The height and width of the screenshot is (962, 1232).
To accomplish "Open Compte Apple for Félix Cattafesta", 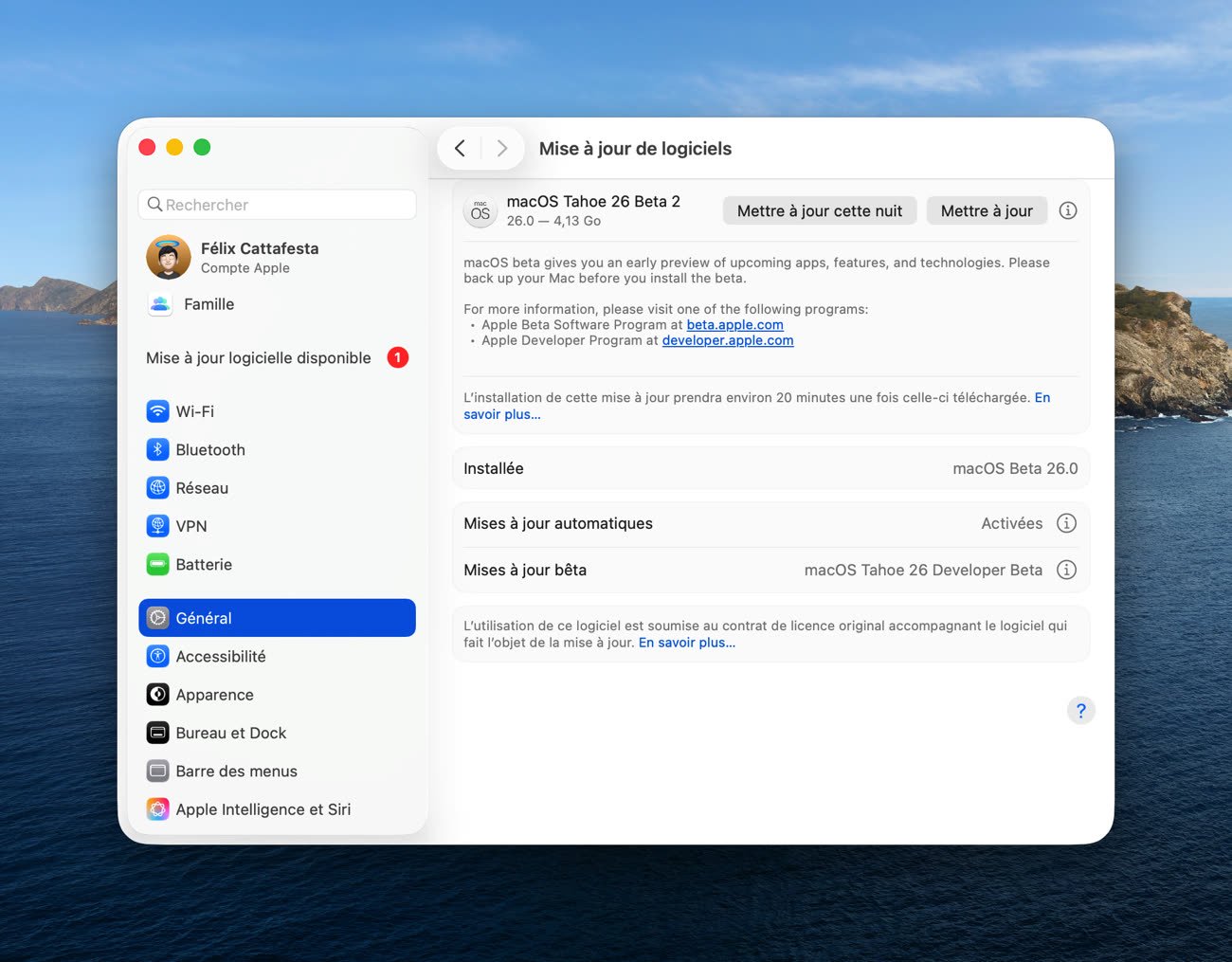I will [x=245, y=268].
